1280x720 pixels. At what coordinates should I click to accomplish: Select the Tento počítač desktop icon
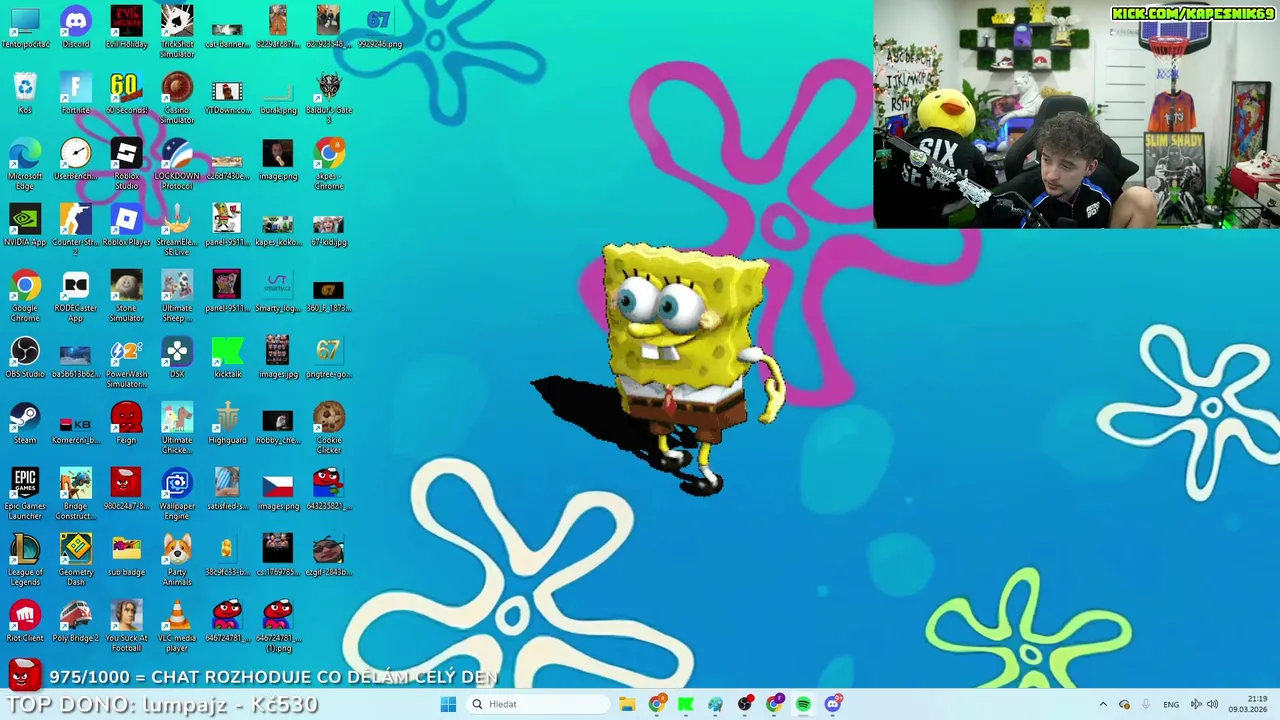tap(25, 27)
